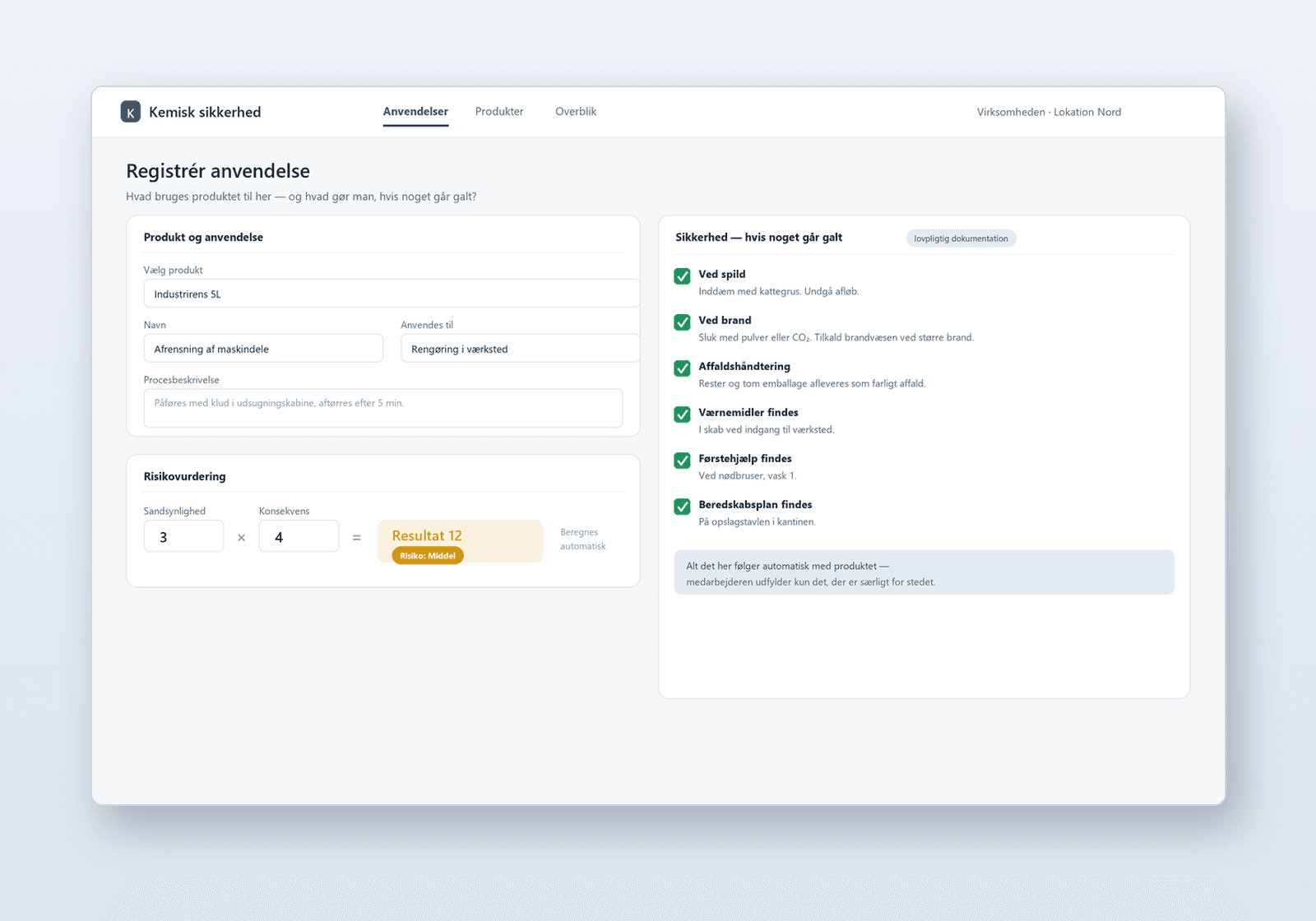Click text 'På opslagstavlen i kantinen.'
The image size is (1316, 921).
pos(757,521)
